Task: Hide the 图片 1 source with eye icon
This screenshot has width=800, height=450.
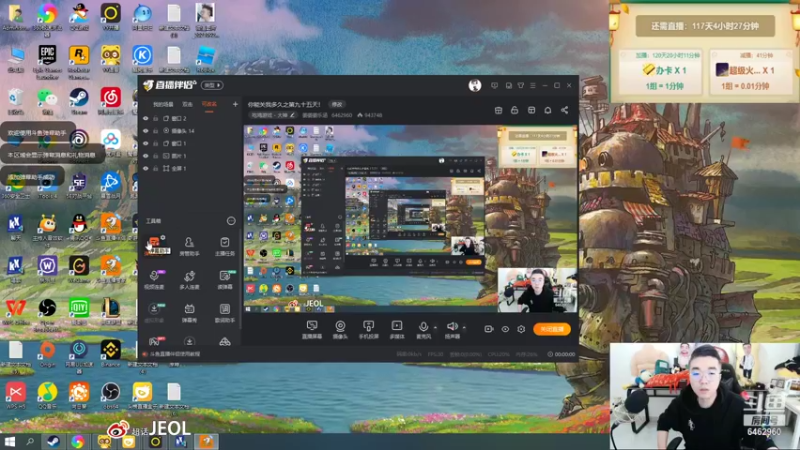Action: coord(145,156)
